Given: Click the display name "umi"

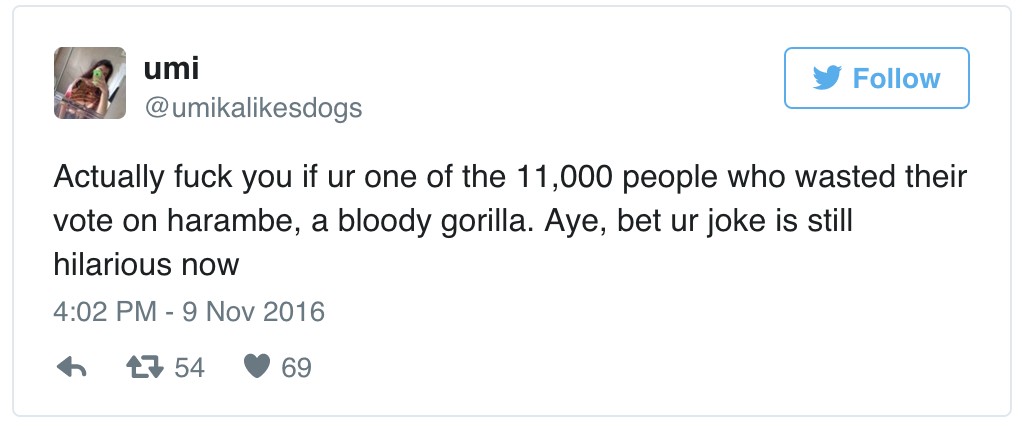Looking at the screenshot, I should coord(171,70).
